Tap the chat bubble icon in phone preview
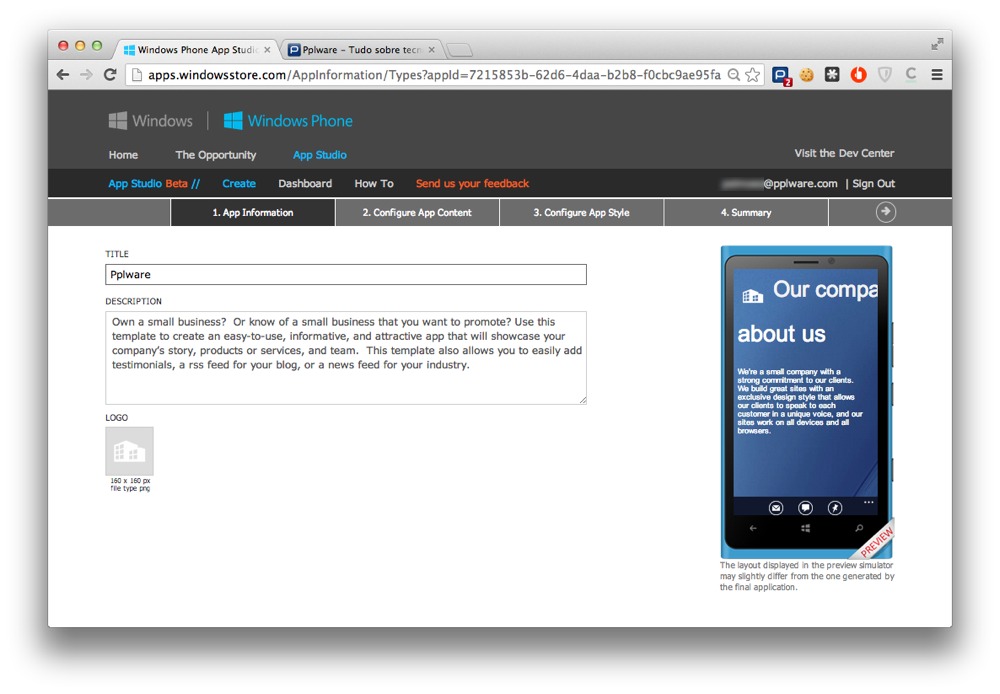 coord(805,508)
